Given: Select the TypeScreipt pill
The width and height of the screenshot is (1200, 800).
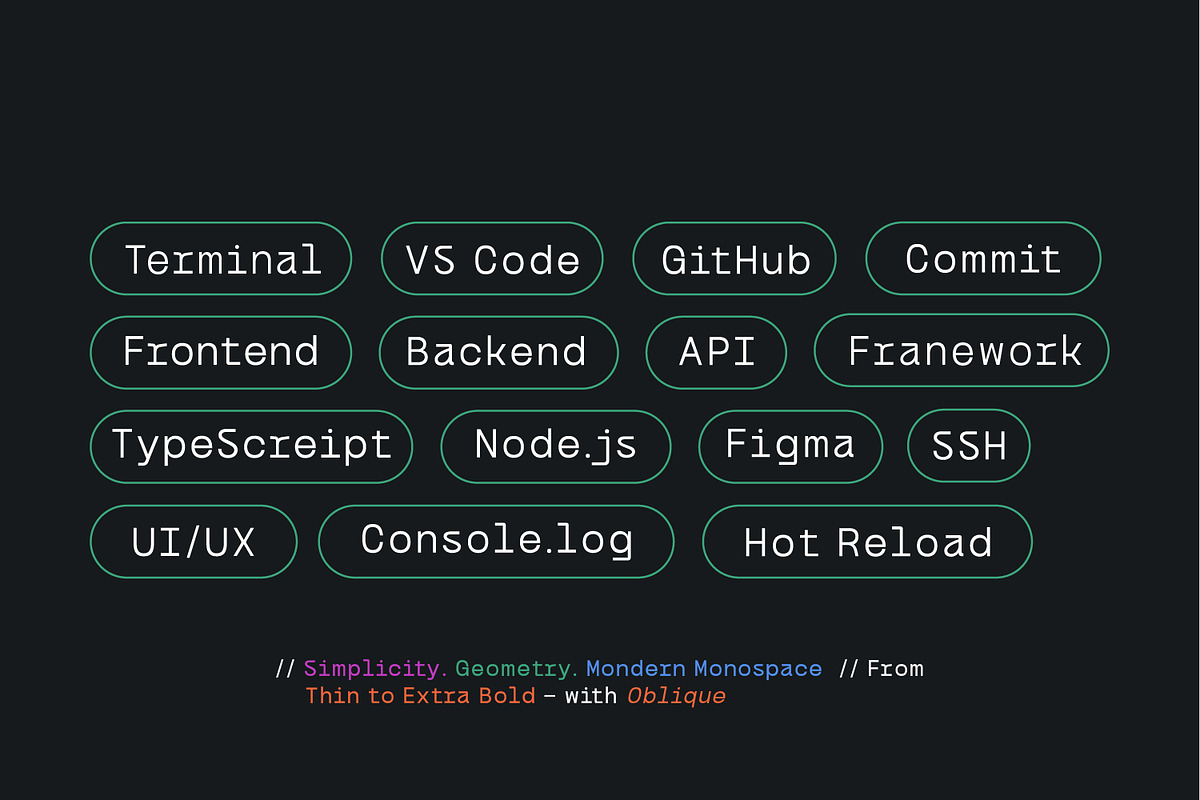Looking at the screenshot, I should (251, 446).
